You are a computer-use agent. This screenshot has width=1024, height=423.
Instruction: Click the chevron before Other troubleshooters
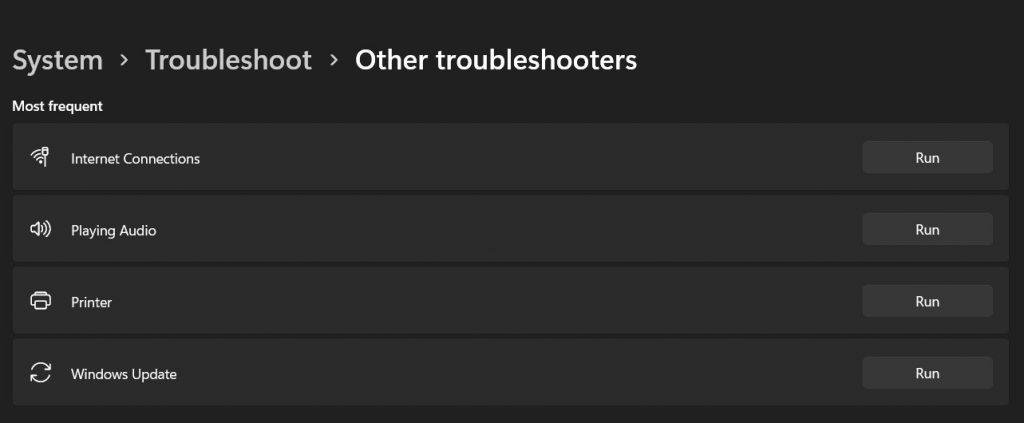coord(334,60)
